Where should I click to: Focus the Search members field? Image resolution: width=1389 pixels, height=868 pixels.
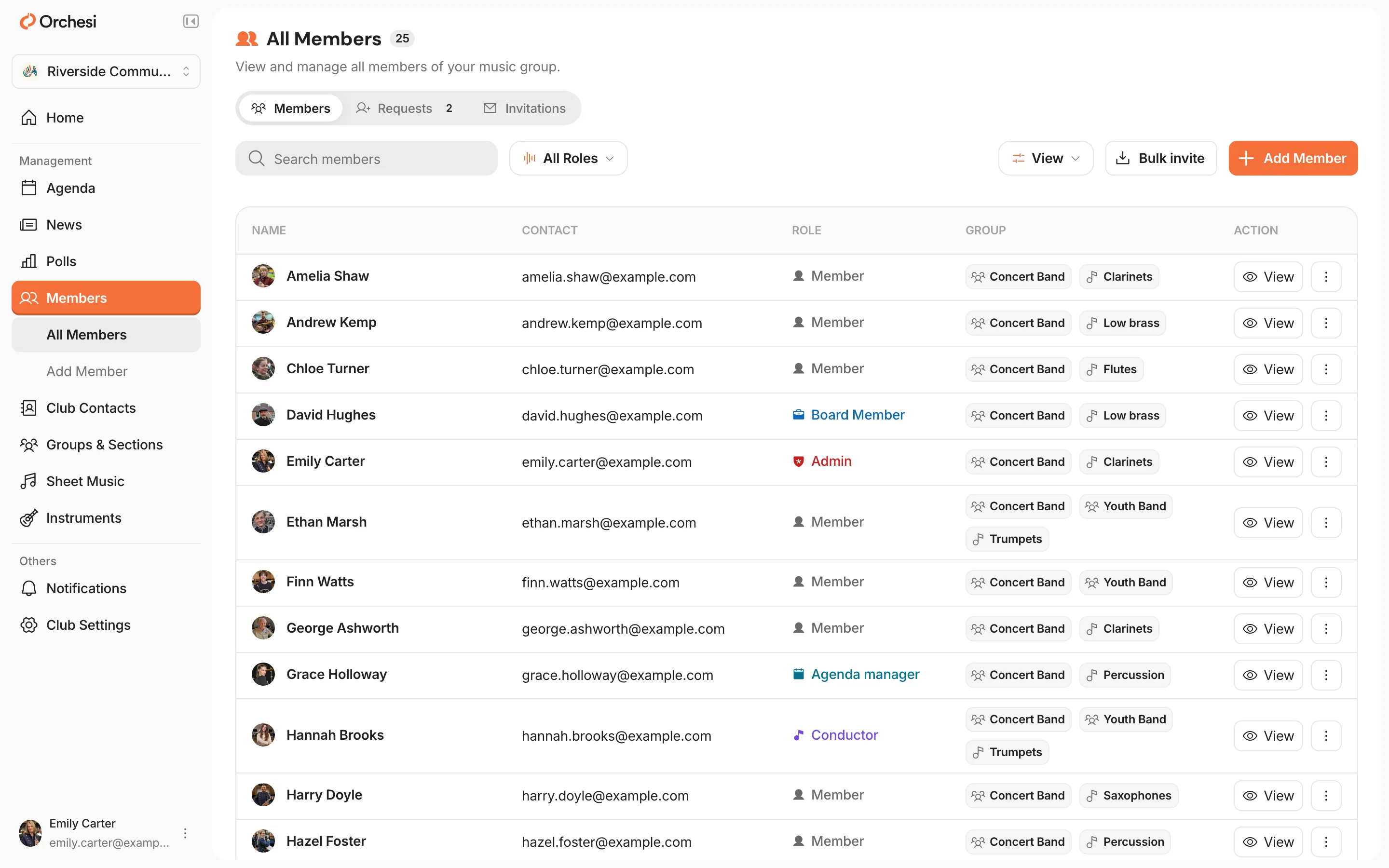click(x=366, y=159)
